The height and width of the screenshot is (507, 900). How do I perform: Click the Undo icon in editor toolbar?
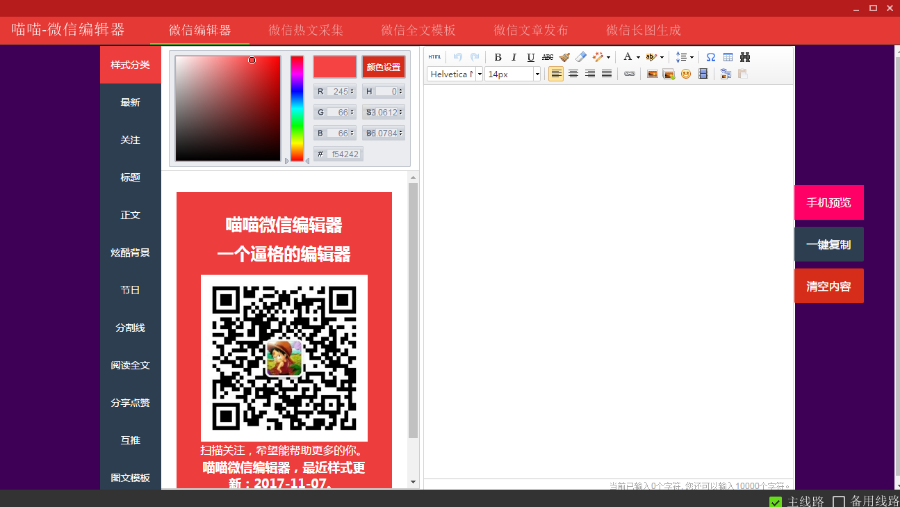[457, 57]
